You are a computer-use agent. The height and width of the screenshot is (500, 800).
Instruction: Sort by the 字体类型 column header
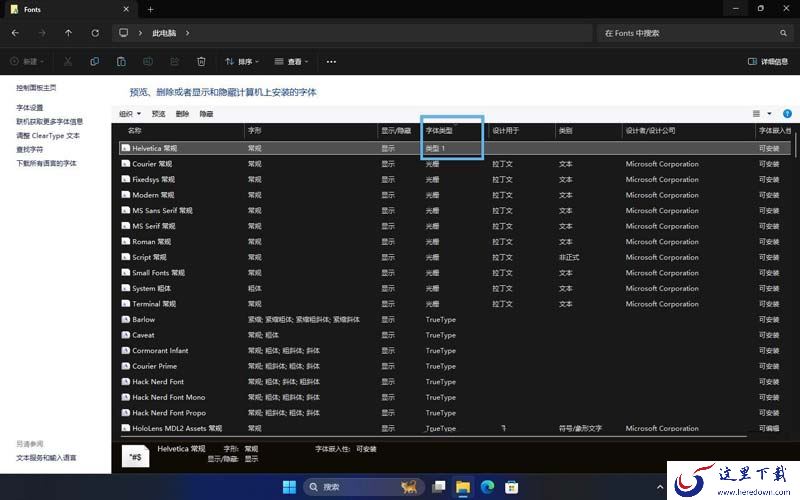439,131
